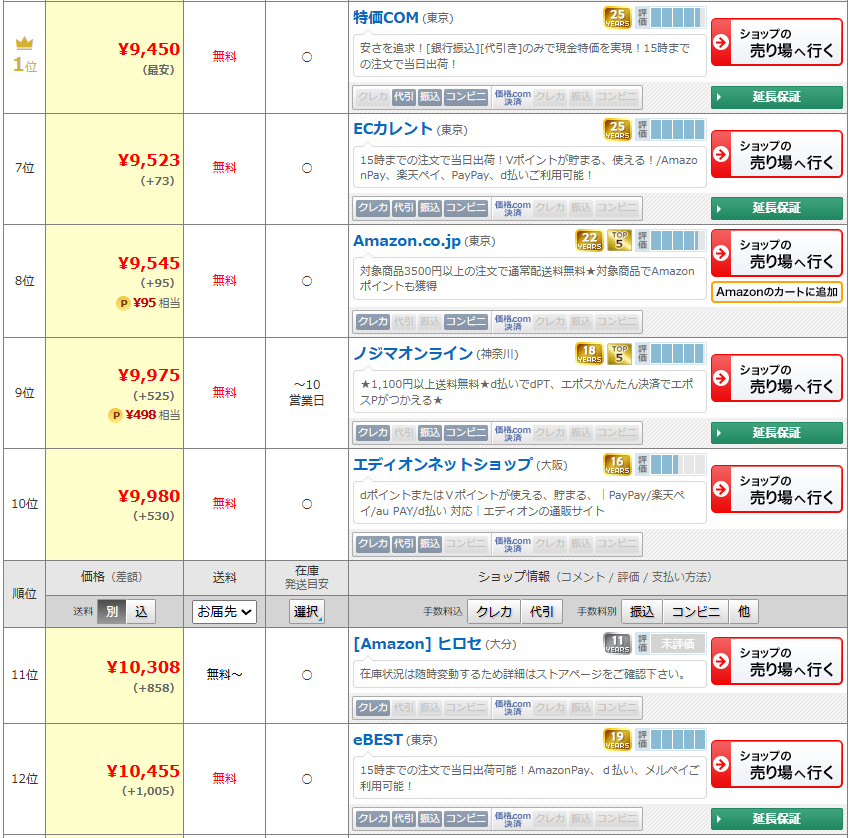Open eBEST's rating bar
Image resolution: width=850 pixels, height=838 pixels.
(671, 739)
